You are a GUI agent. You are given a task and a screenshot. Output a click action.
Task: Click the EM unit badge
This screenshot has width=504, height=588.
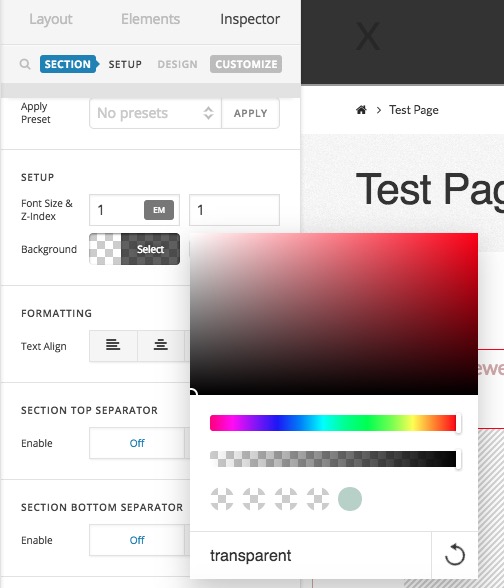159,210
